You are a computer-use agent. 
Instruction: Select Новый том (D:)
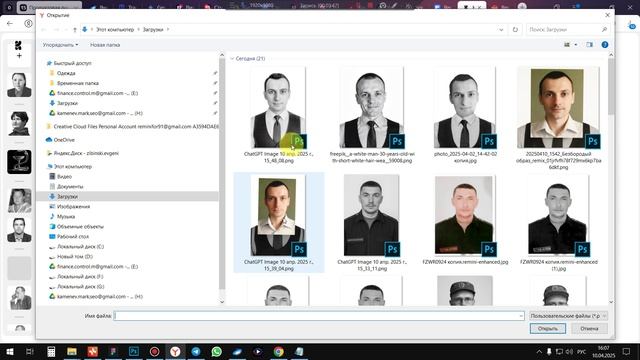tap(75, 257)
